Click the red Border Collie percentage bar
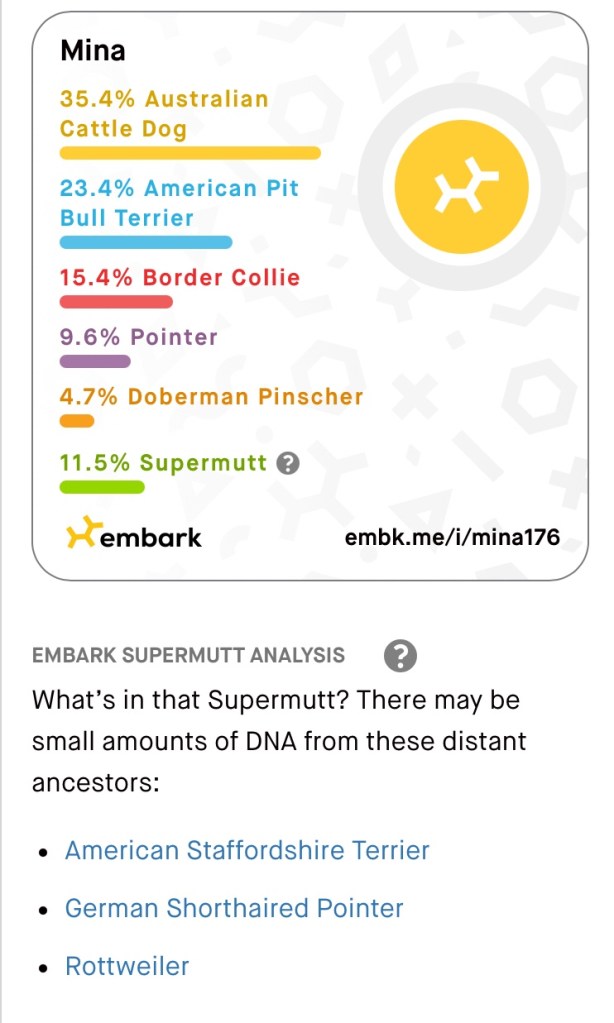 [x=116, y=301]
